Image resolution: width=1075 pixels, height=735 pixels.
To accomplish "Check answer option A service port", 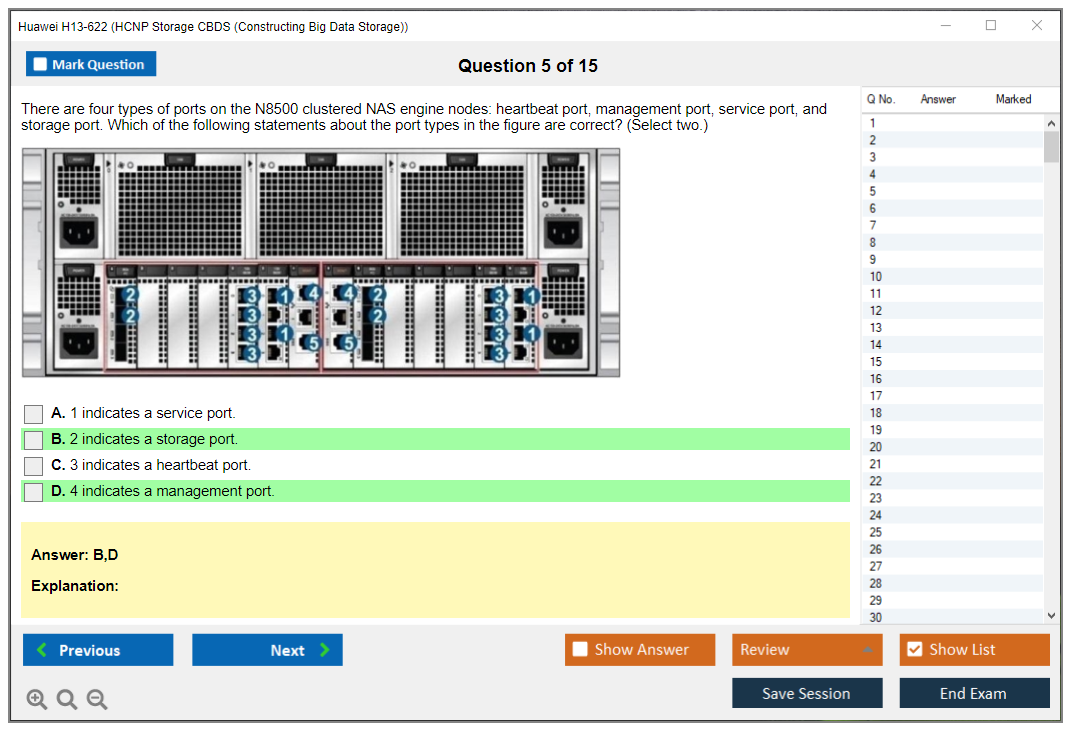I will [33, 414].
